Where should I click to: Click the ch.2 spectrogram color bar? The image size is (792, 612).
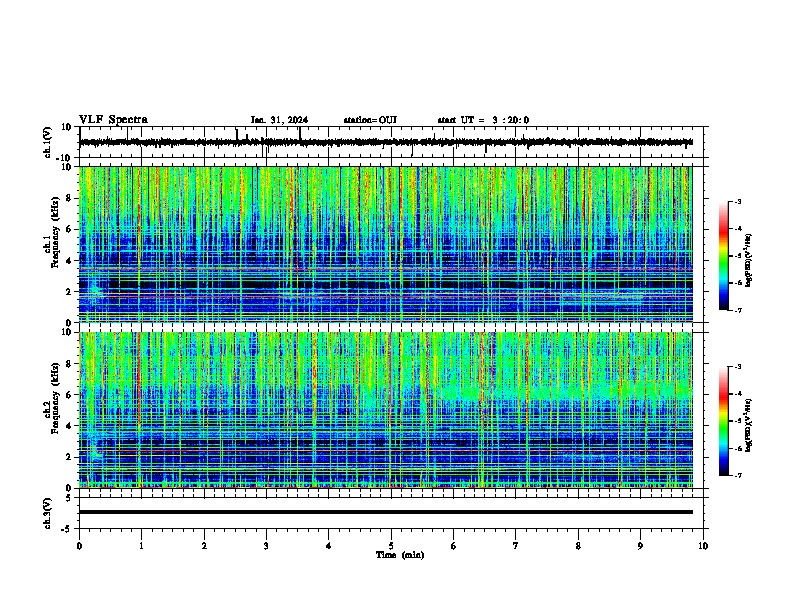724,421
